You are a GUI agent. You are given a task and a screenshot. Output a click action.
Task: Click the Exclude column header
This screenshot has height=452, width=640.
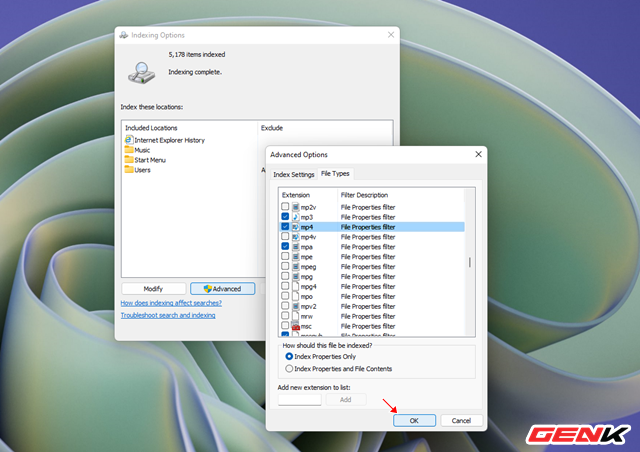(271, 128)
